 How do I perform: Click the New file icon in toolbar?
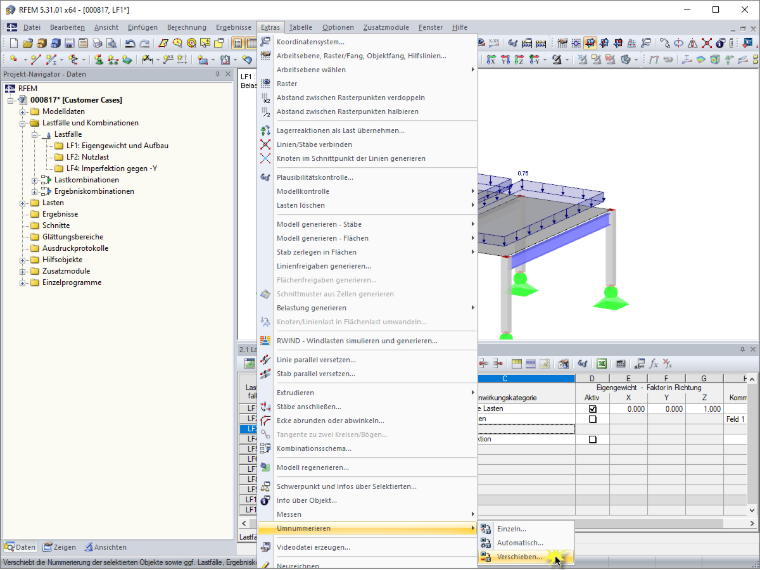coord(14,44)
